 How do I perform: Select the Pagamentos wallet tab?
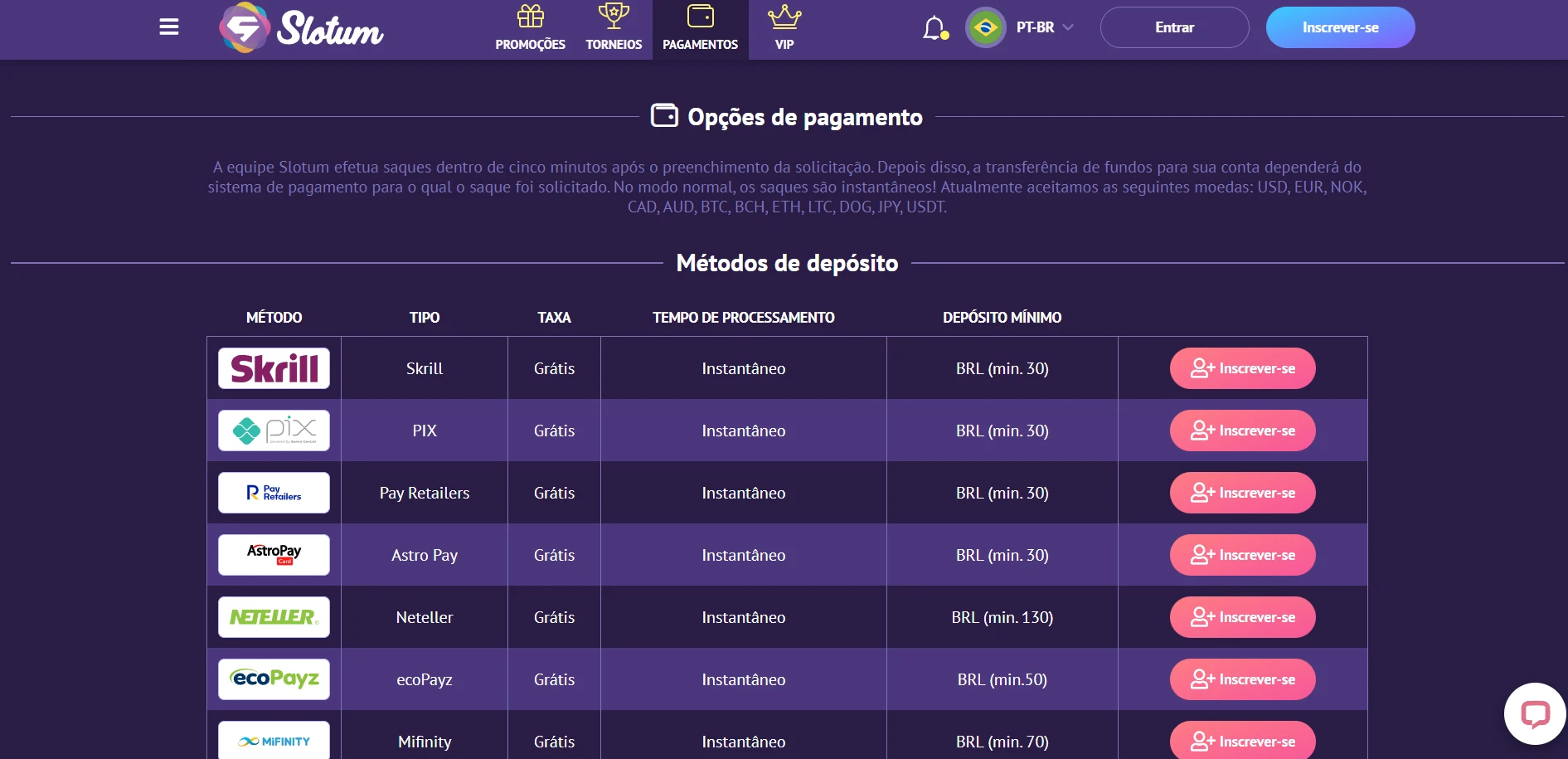pos(701,29)
